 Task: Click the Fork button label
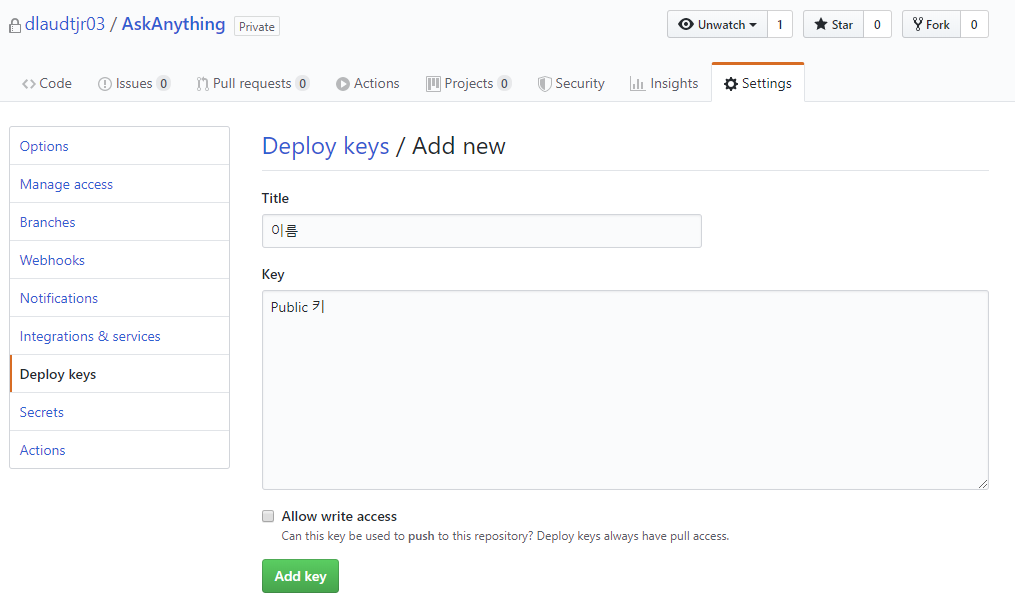point(937,25)
